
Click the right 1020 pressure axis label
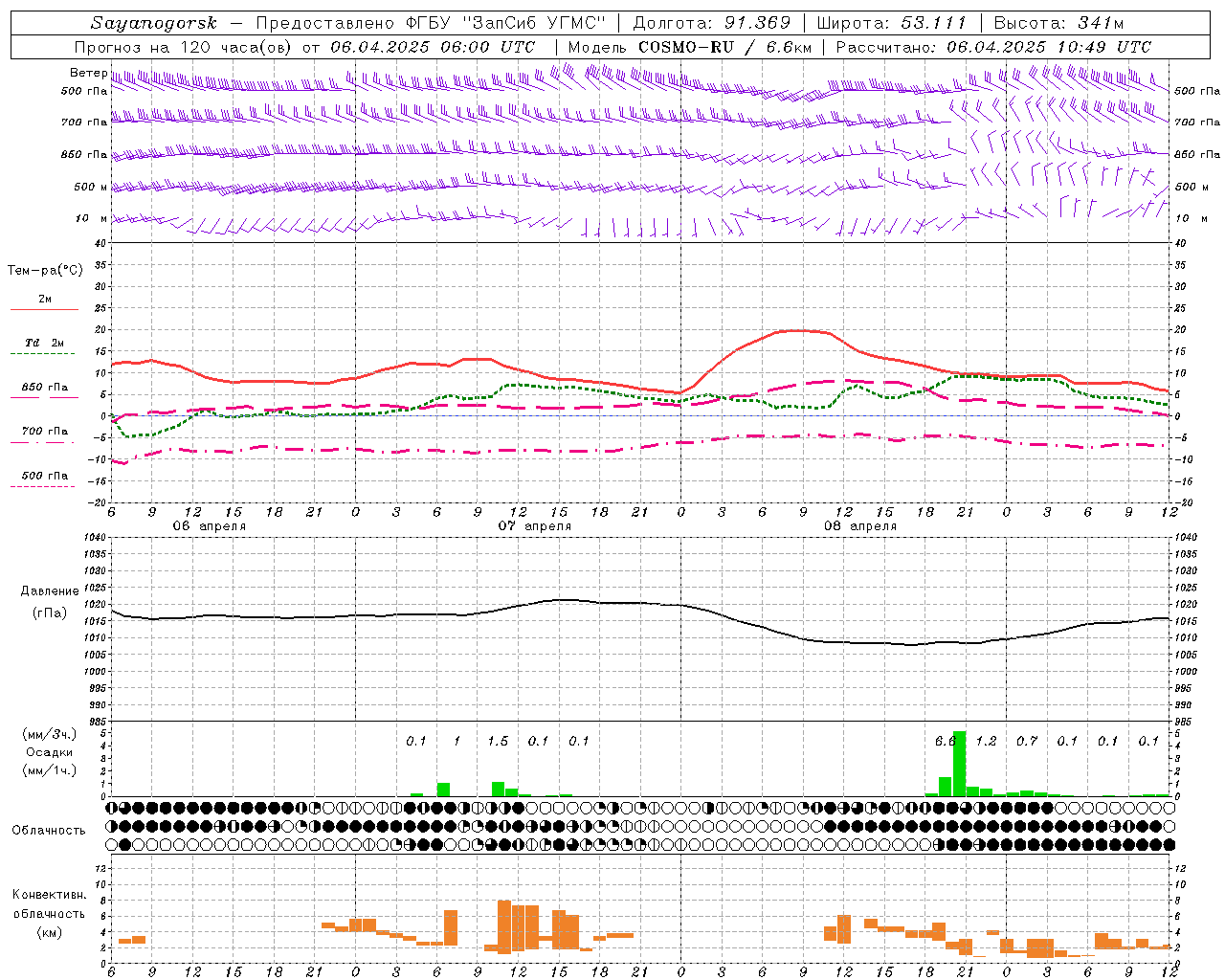tap(1185, 605)
